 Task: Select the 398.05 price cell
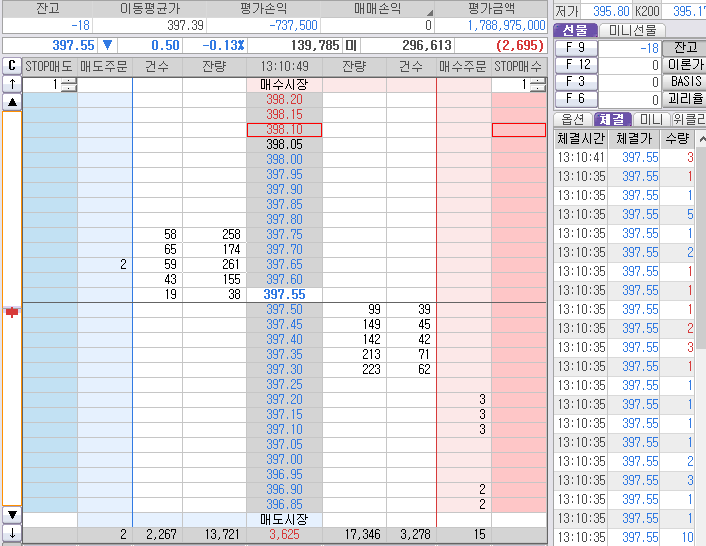[x=284, y=144]
